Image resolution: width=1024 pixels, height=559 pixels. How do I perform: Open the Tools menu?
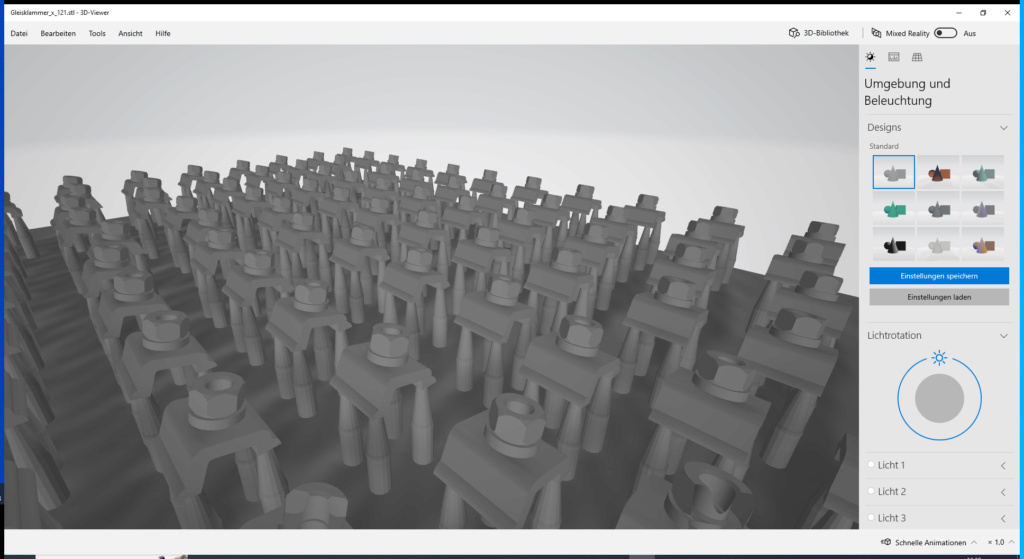[x=97, y=33]
